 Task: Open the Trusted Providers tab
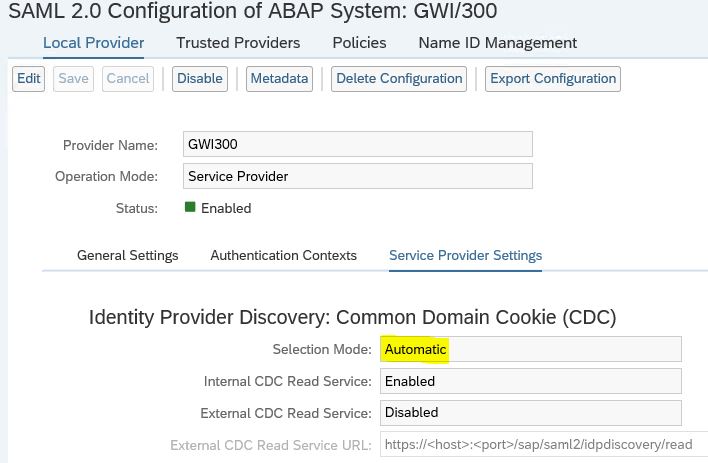pos(238,43)
